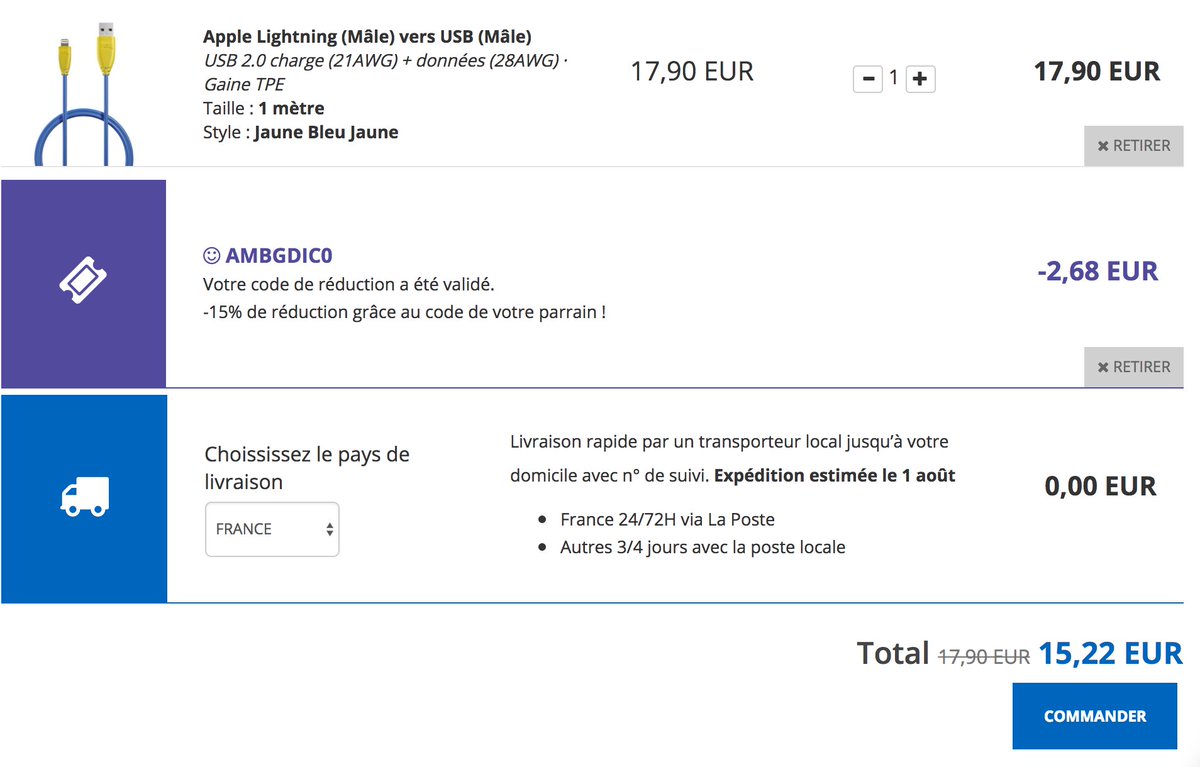Click the AMBGDIC0 coupon code text
The height and width of the screenshot is (767, 1200).
[279, 255]
